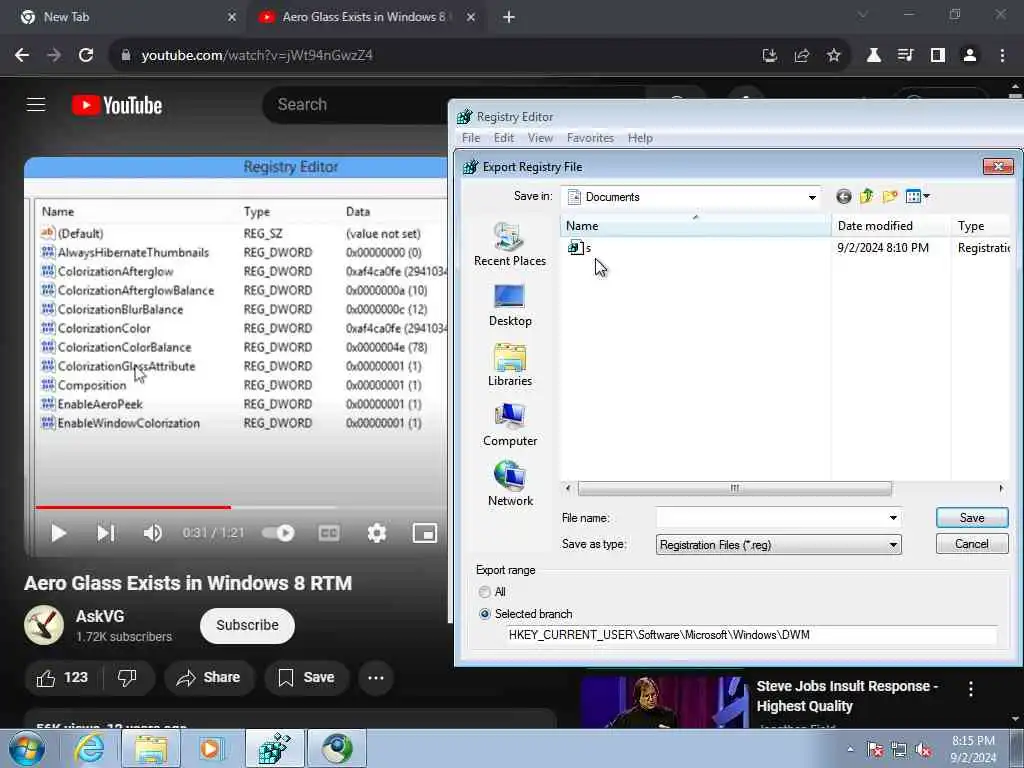Viewport: 1024px width, 768px height.
Task: Open YouTube hamburger guide menu
Action: 36,104
